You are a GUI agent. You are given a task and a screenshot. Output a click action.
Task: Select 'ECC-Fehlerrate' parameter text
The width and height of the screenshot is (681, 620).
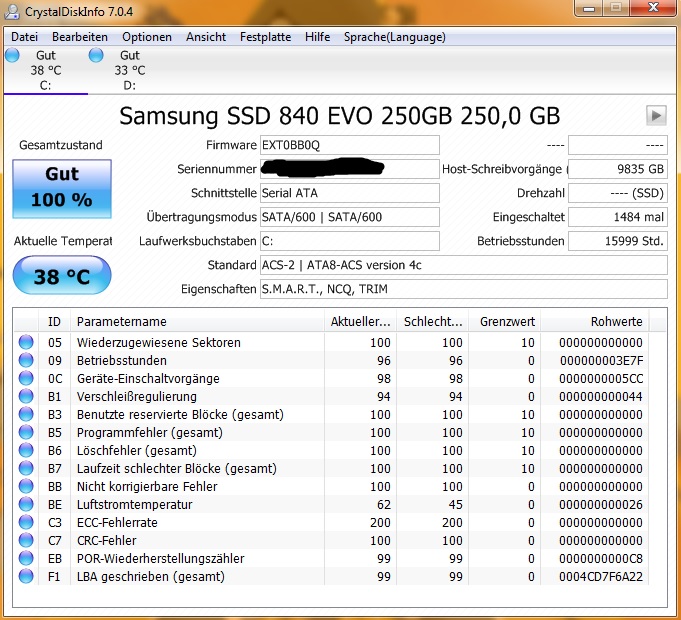[117, 522]
